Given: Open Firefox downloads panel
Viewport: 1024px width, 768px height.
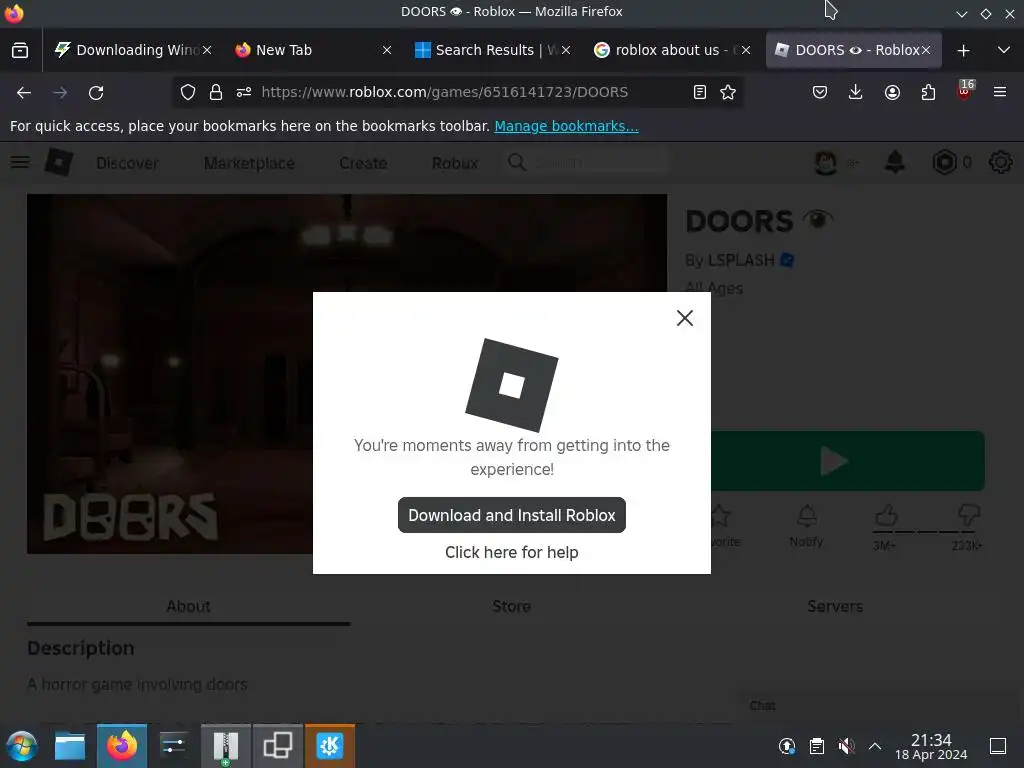Looking at the screenshot, I should click(x=855, y=93).
